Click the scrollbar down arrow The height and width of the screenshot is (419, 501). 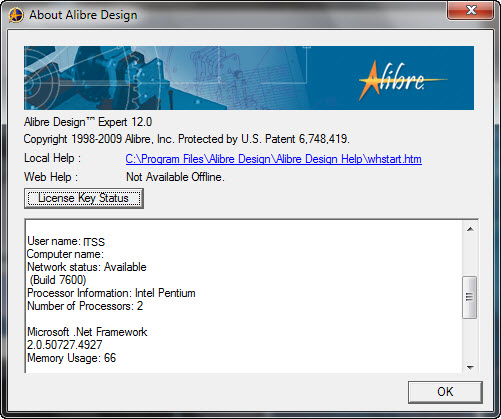point(470,367)
